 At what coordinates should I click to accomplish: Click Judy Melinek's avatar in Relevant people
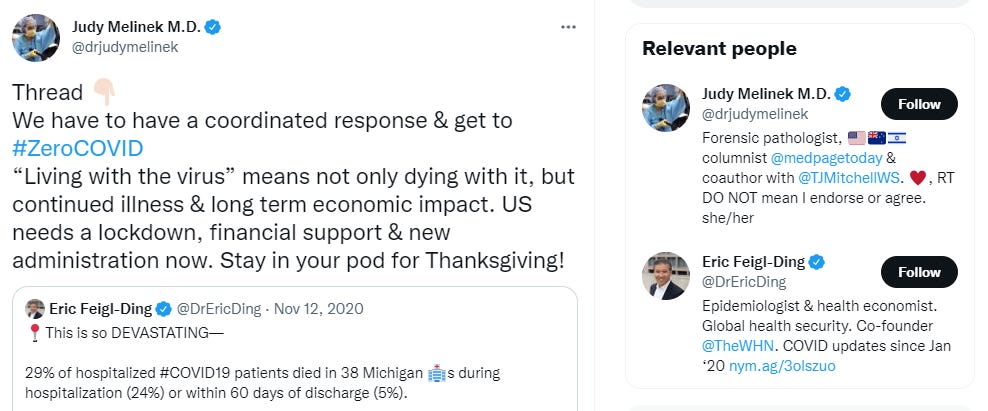click(665, 108)
